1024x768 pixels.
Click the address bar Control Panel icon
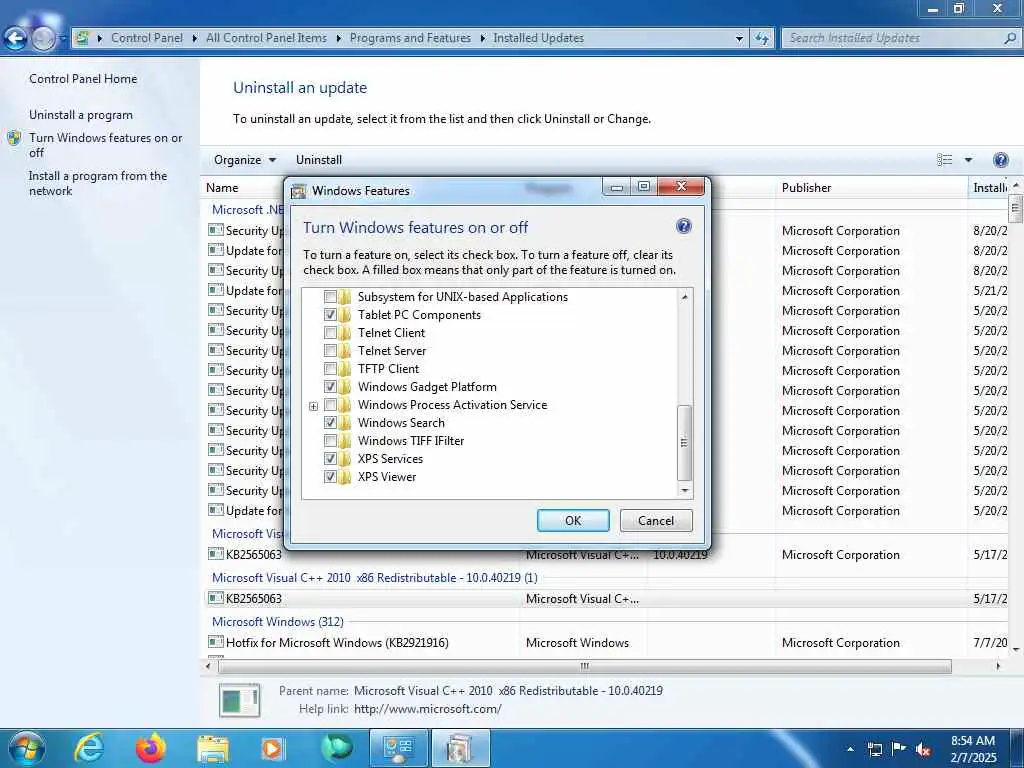click(x=82, y=38)
